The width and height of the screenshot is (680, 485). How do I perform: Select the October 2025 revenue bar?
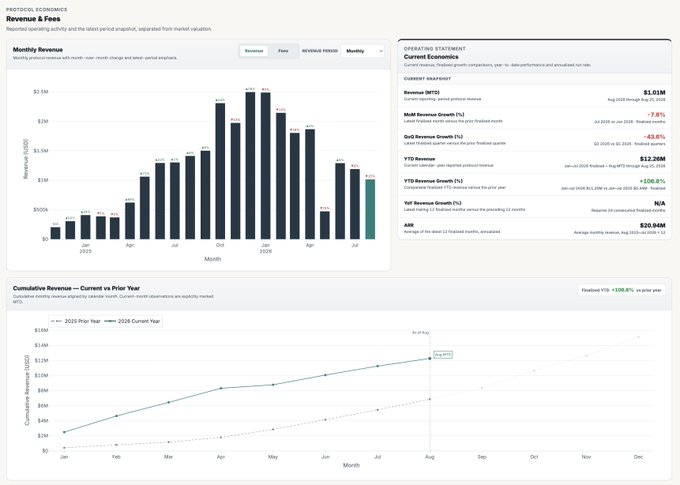click(220, 171)
